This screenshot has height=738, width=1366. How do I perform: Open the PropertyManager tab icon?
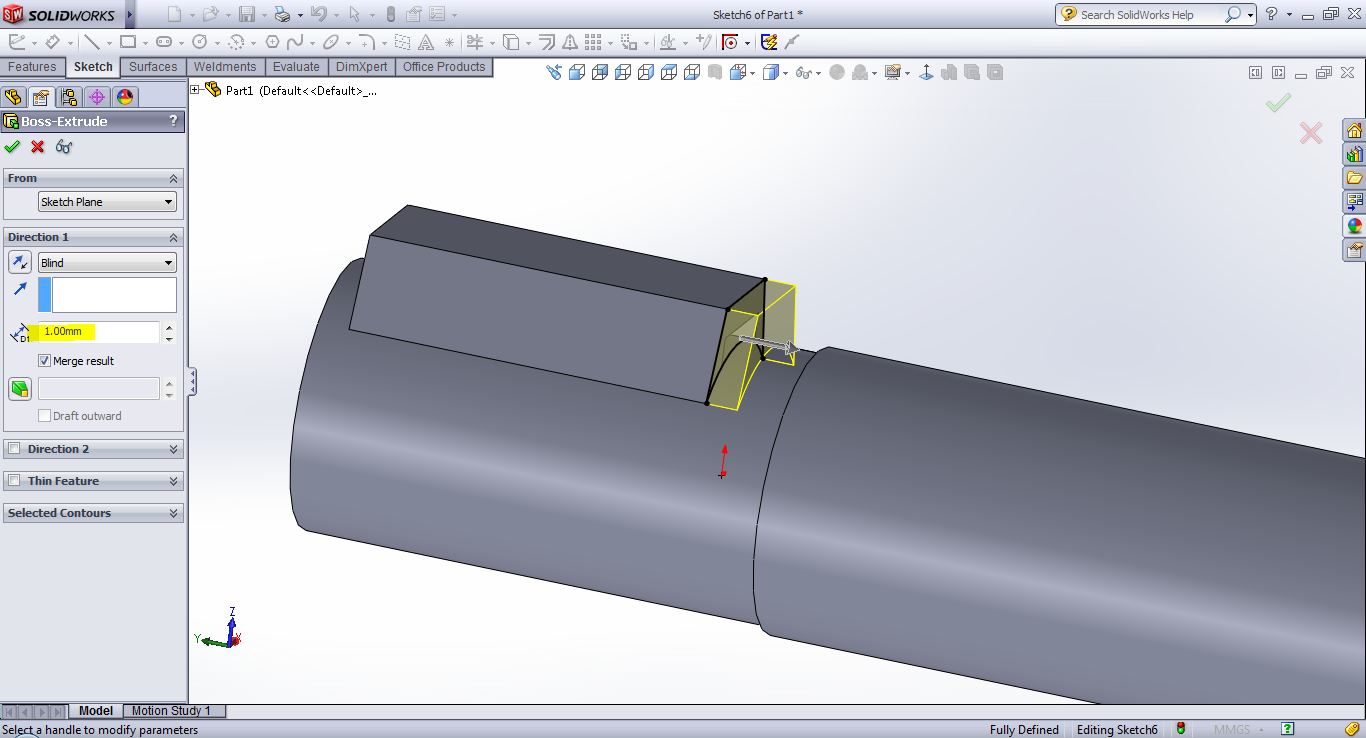point(41,97)
